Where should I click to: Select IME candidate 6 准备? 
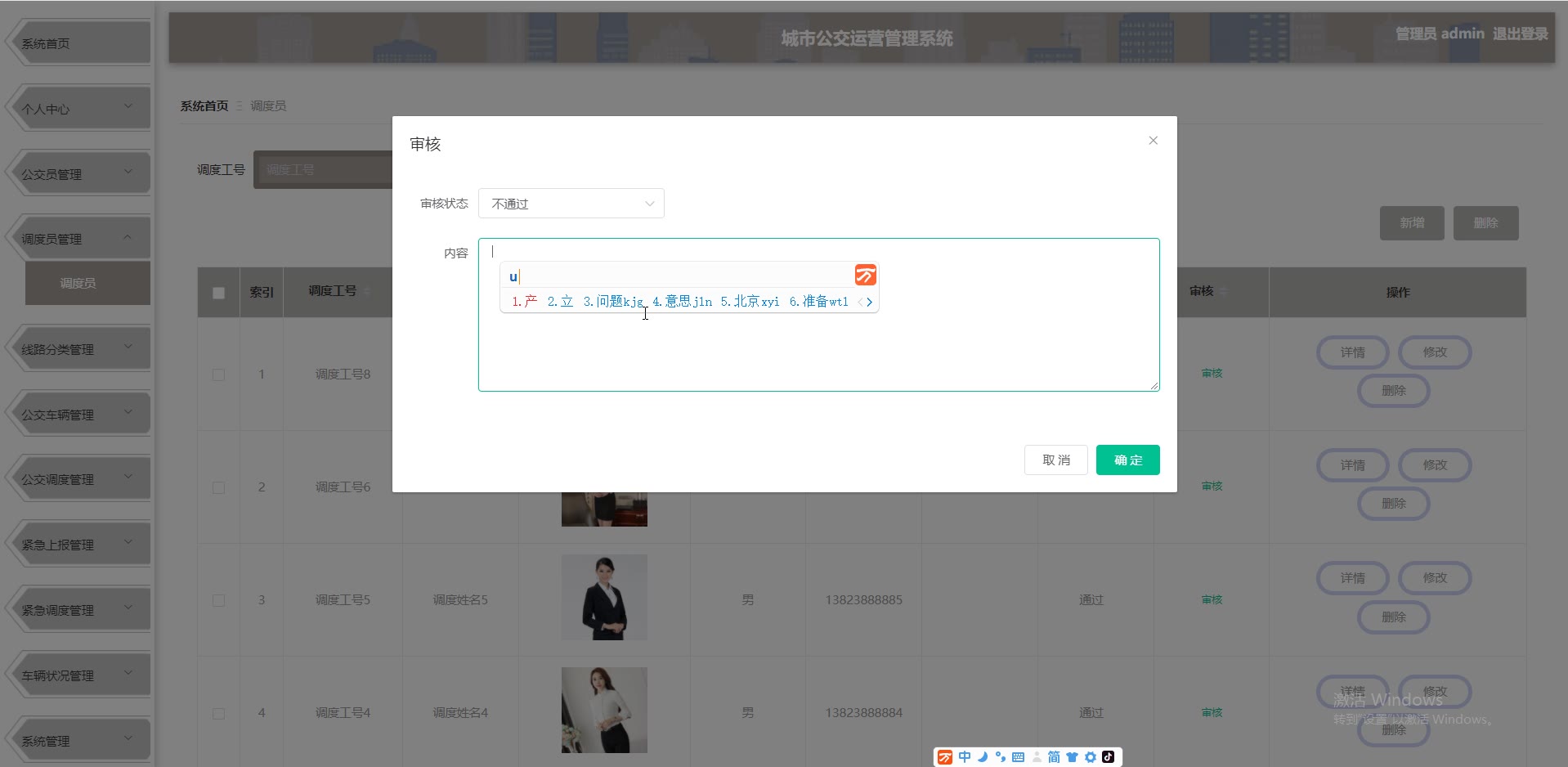click(818, 302)
